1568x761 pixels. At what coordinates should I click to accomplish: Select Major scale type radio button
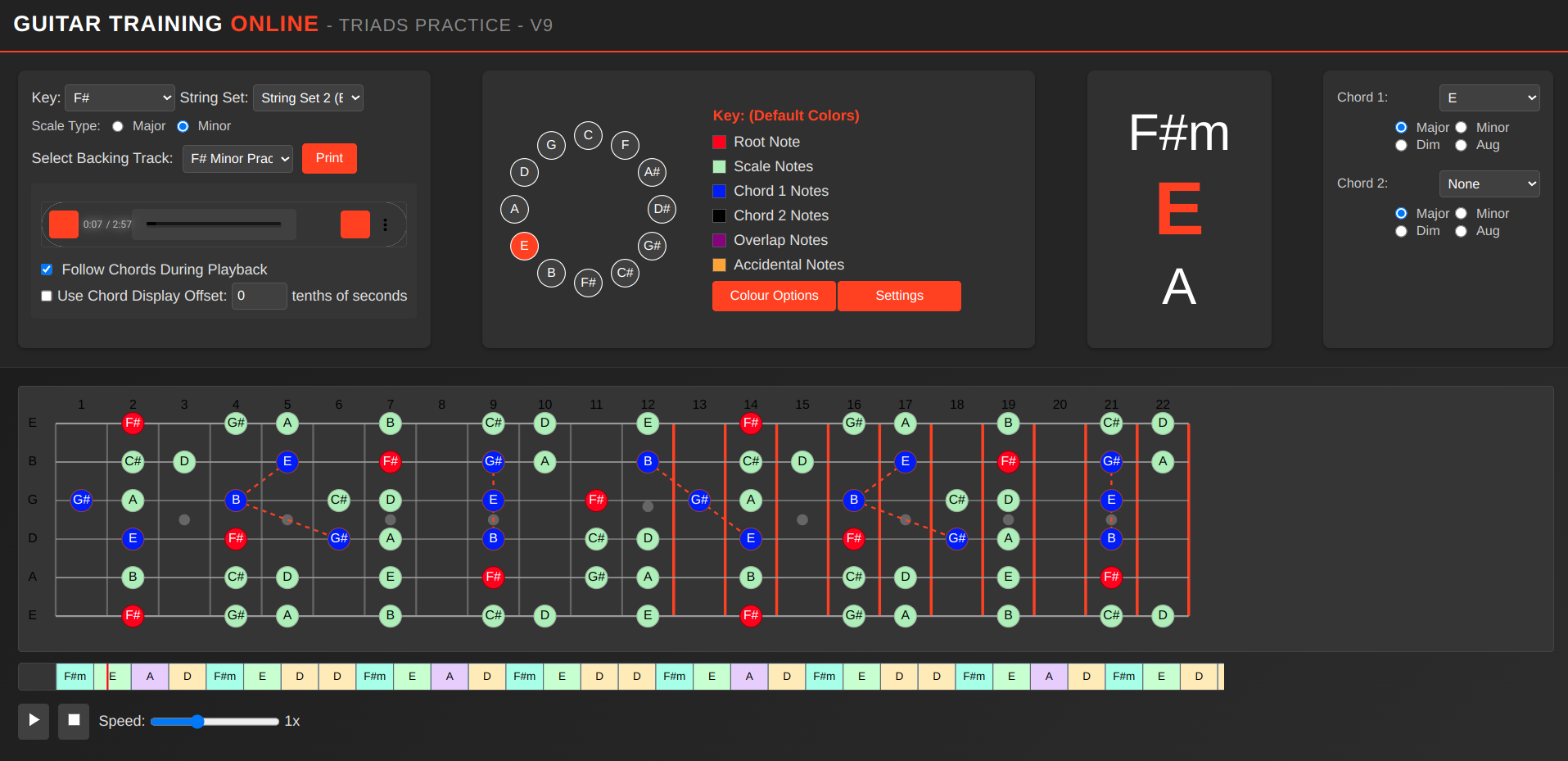pos(118,126)
